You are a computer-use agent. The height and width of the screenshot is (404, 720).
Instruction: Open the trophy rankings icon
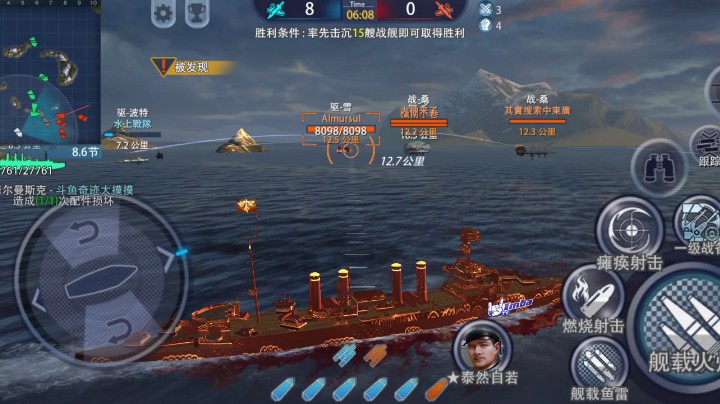pyautogui.click(x=197, y=13)
